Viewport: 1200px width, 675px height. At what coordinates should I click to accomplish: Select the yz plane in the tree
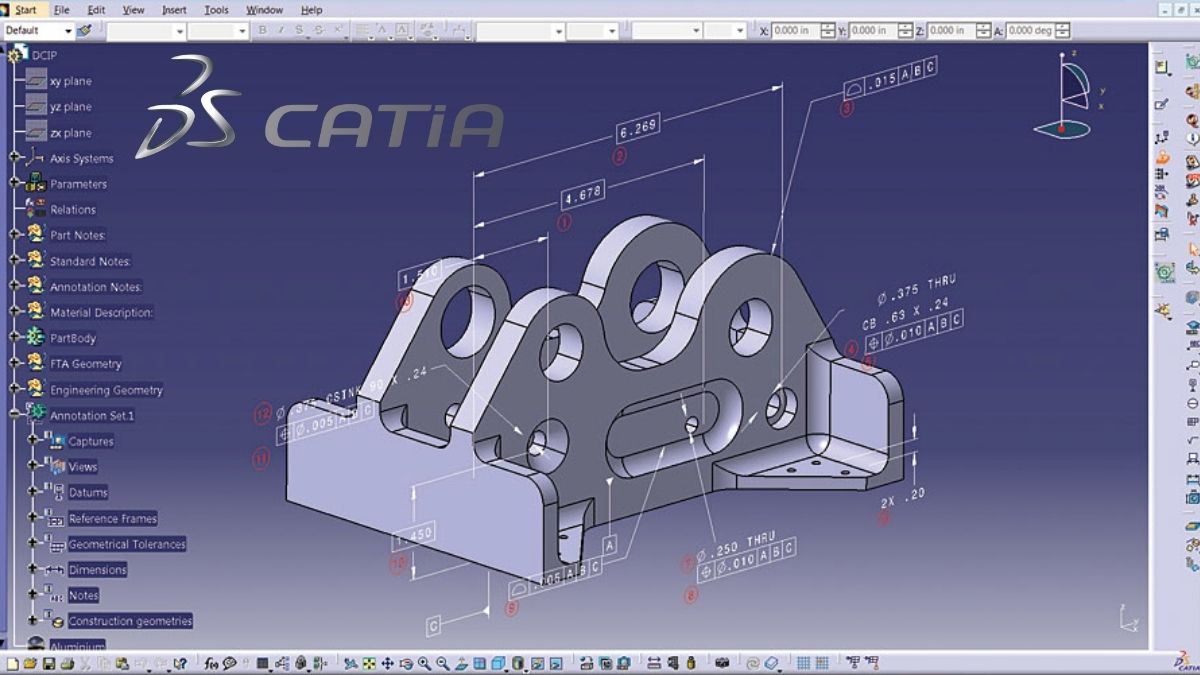(x=70, y=107)
